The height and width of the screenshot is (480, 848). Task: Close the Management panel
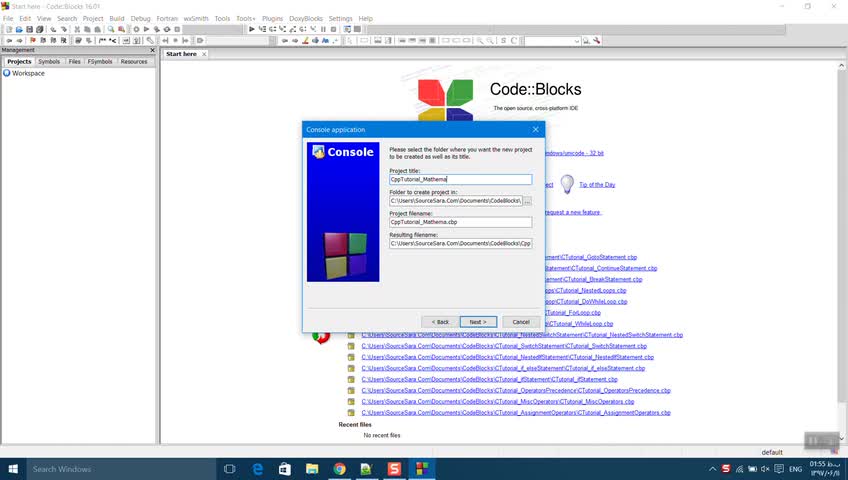152,50
